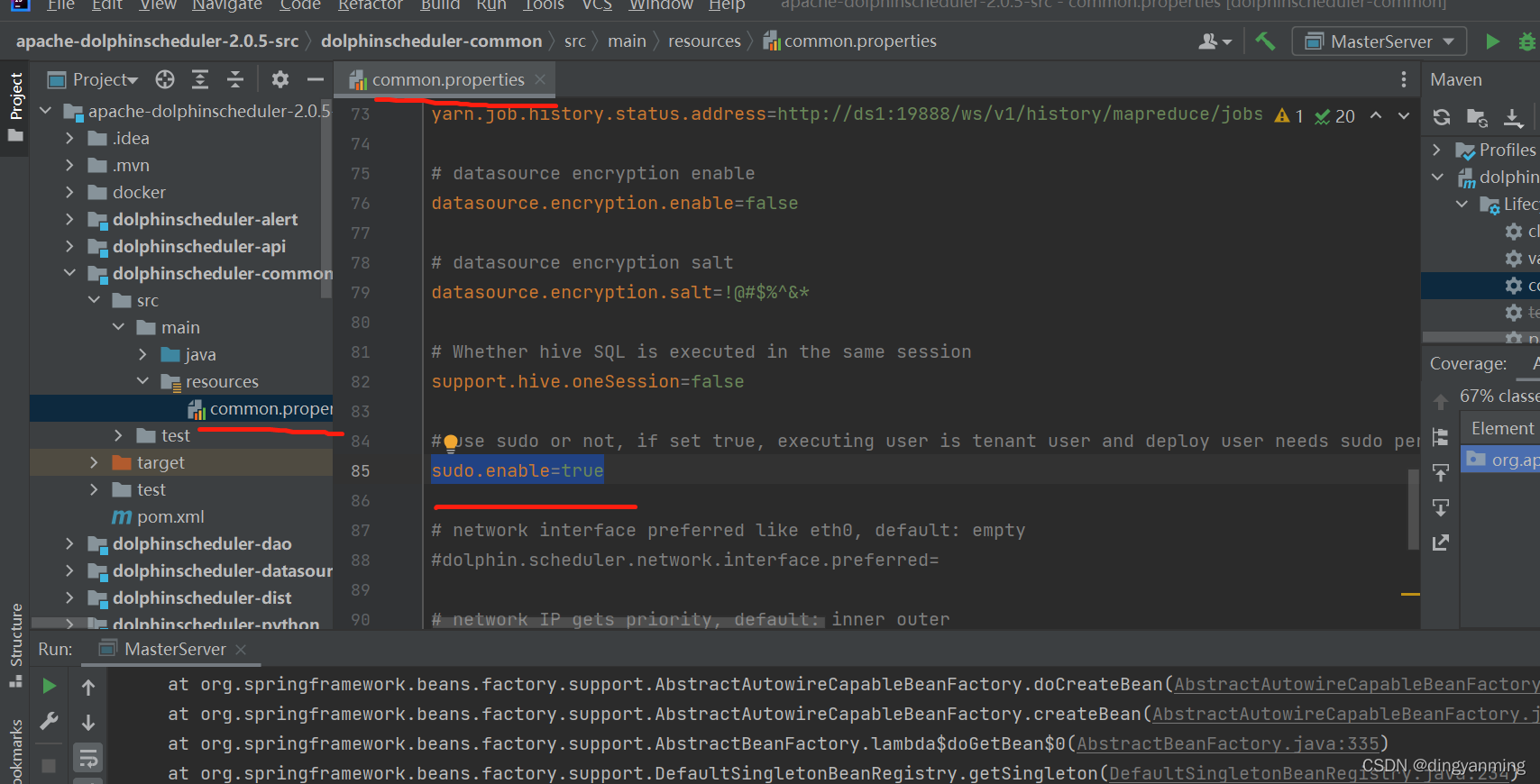
Task: Select the java folder in tree
Action: (x=188, y=355)
